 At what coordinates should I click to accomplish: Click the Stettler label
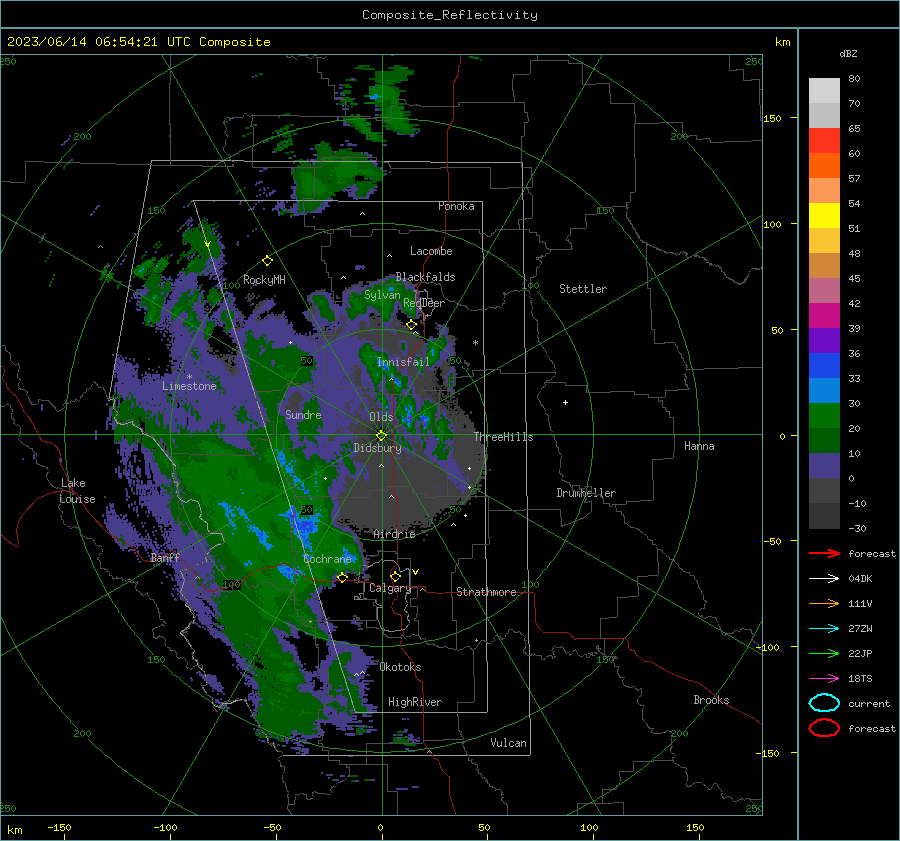click(x=583, y=289)
